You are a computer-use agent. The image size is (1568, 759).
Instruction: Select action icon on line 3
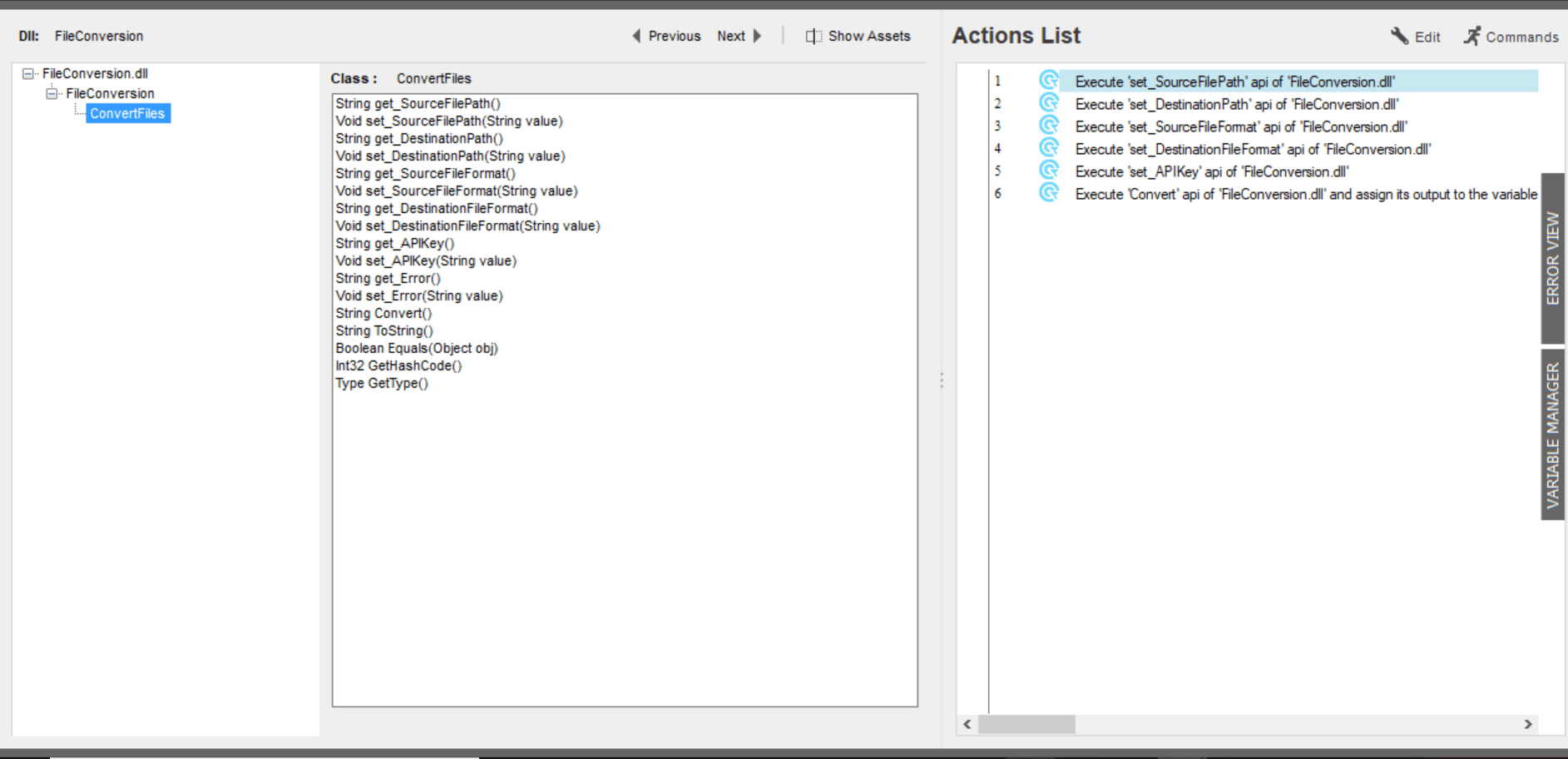click(1049, 126)
